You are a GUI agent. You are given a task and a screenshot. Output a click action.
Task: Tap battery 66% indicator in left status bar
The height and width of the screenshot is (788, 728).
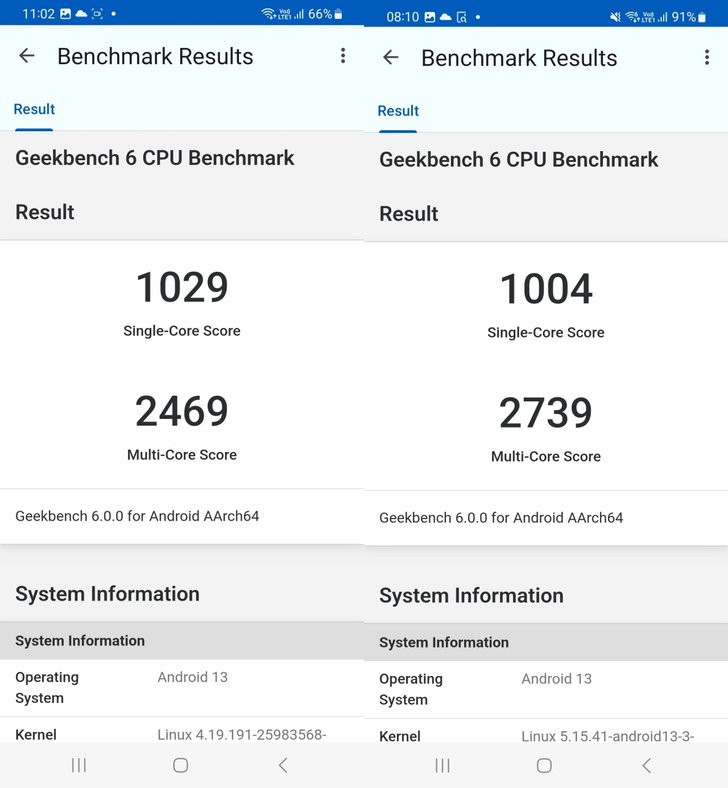tap(325, 14)
